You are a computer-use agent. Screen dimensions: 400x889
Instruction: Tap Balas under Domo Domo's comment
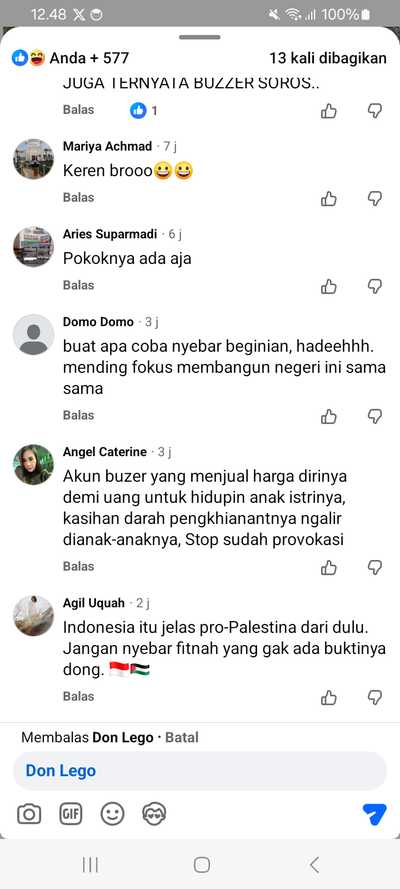pos(78,415)
